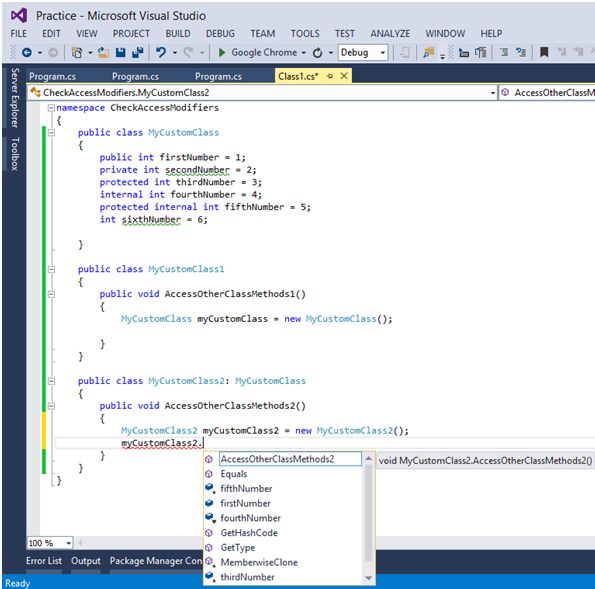Expand the CheckAccessModifiers.MyCustomClass2 class dropdown
The height and width of the screenshot is (589, 595).
click(x=492, y=93)
